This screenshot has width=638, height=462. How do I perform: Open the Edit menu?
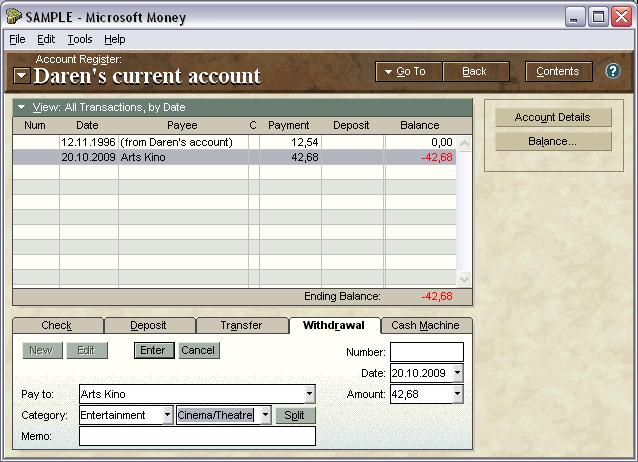tap(46, 39)
